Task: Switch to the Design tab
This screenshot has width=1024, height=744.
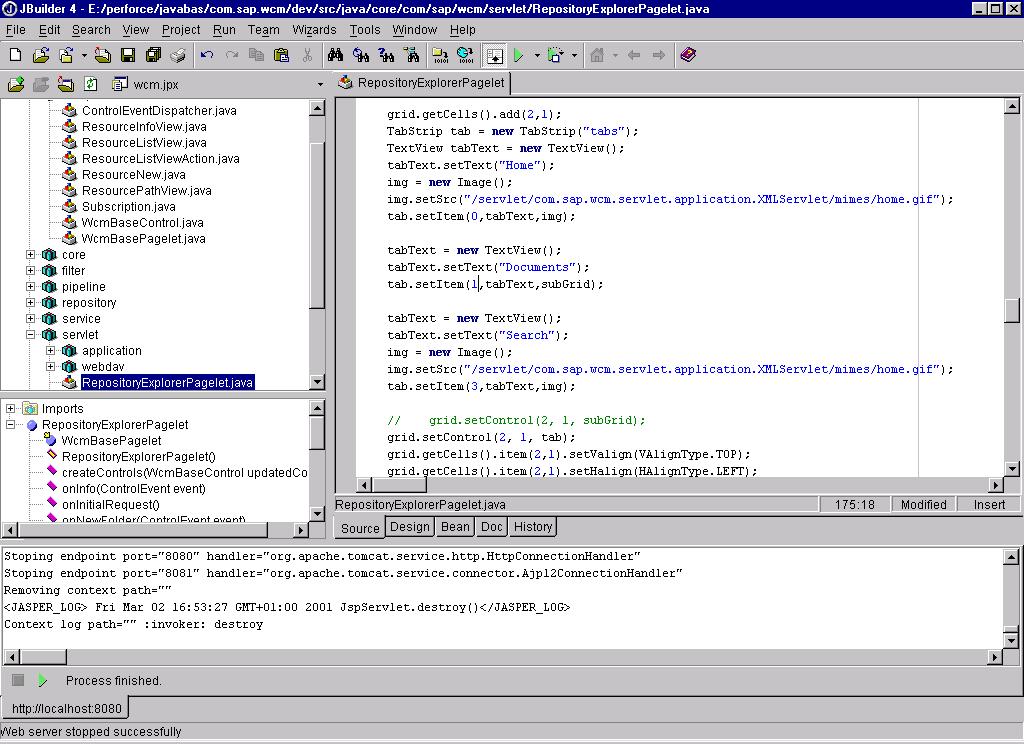Action: pyautogui.click(x=409, y=527)
